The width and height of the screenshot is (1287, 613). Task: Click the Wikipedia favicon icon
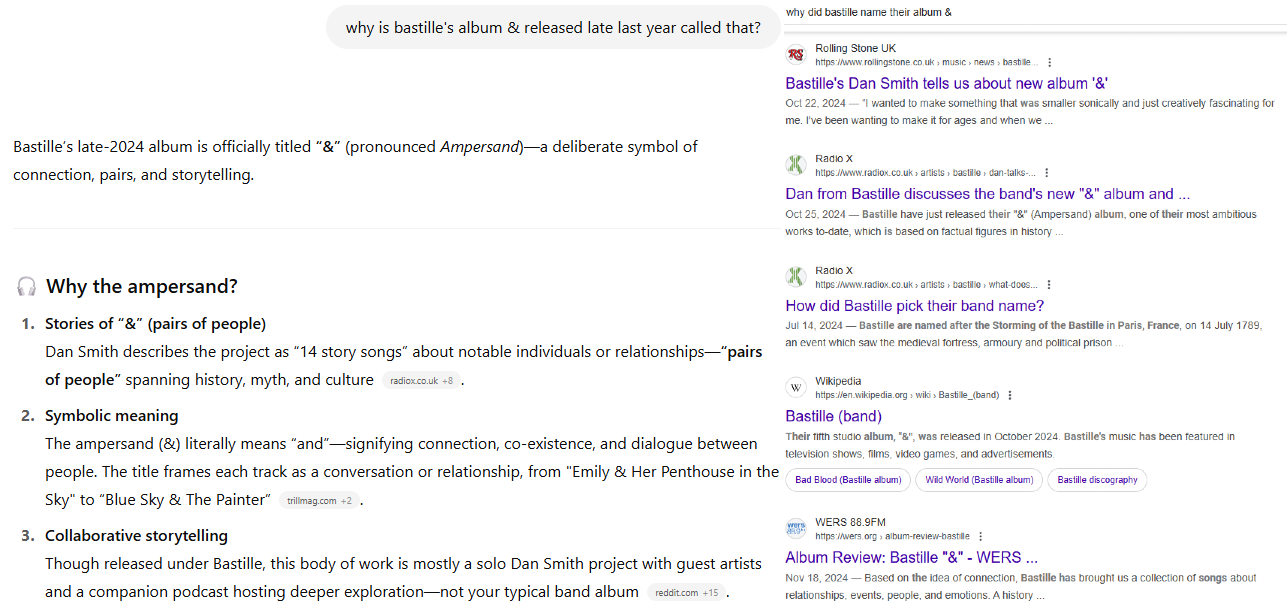[796, 387]
